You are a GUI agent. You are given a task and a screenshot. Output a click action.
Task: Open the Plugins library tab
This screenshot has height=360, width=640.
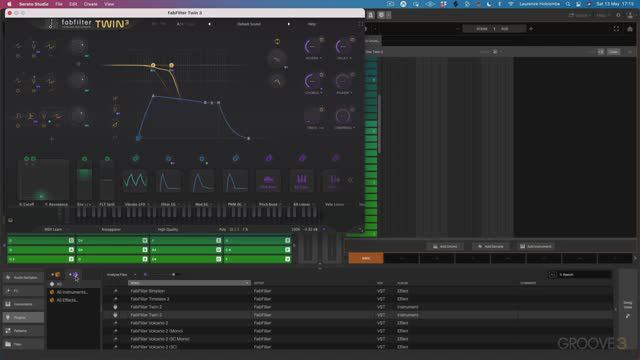(x=23, y=318)
